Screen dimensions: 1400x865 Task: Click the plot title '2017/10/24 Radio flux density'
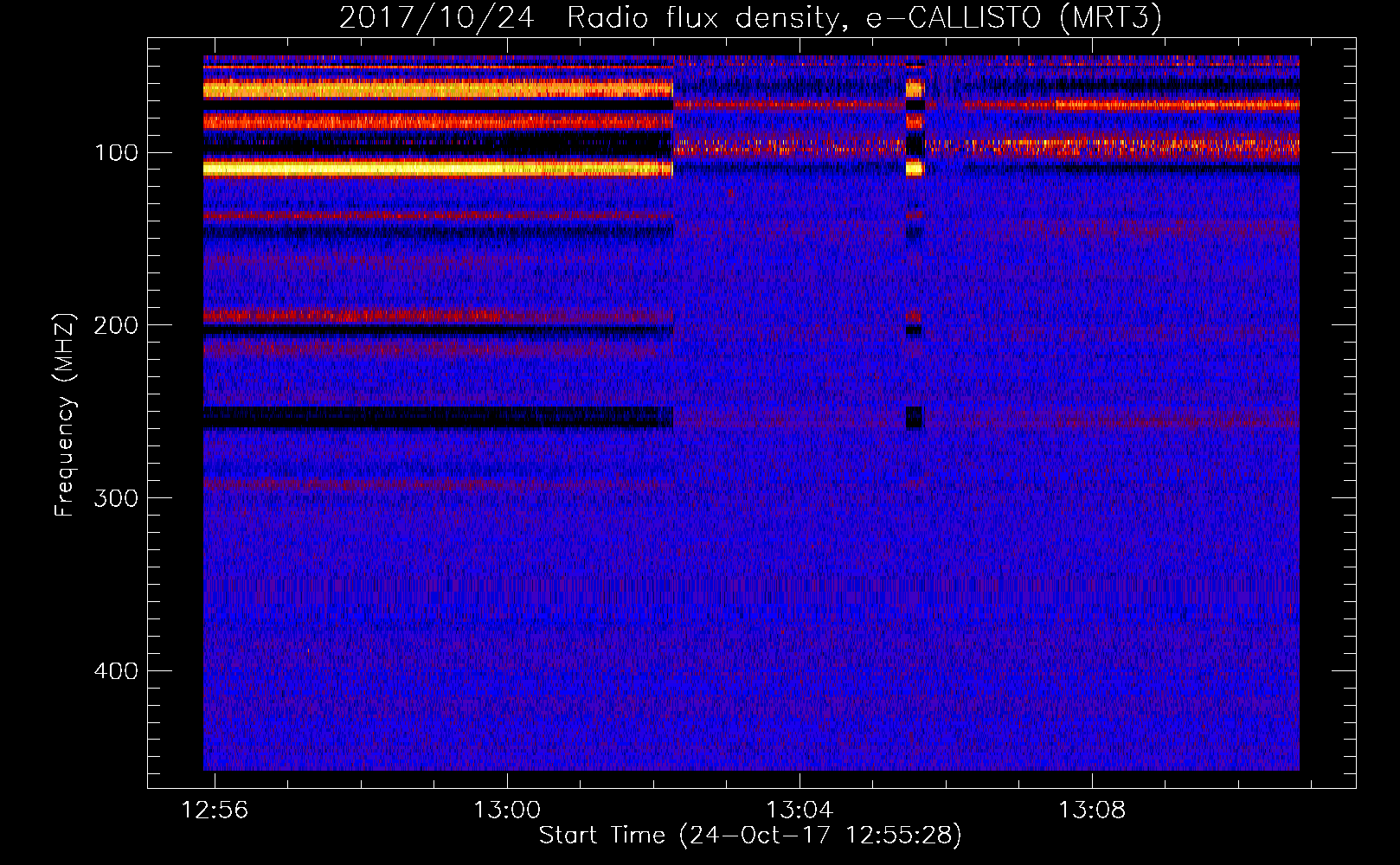click(750, 17)
